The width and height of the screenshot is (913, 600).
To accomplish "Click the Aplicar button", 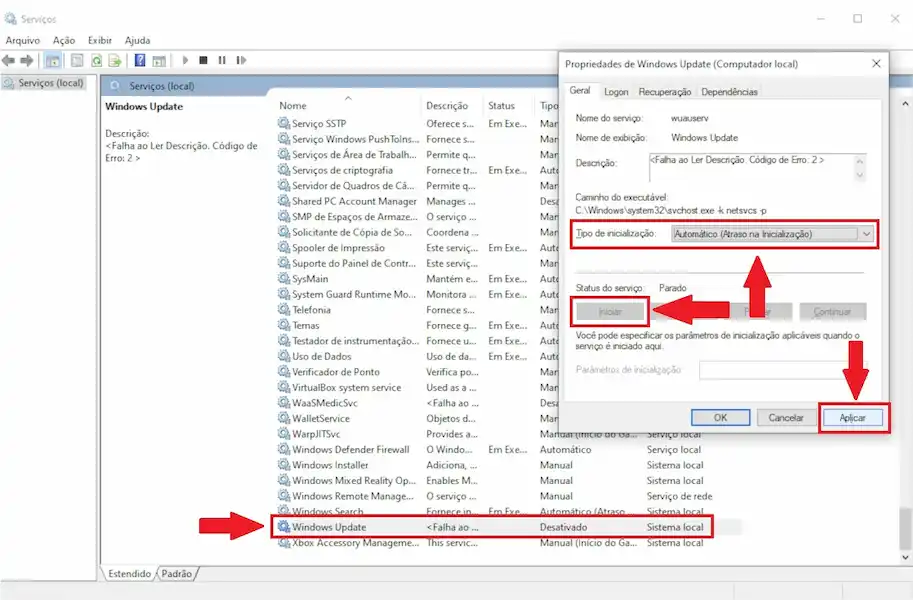I will pos(852,418).
